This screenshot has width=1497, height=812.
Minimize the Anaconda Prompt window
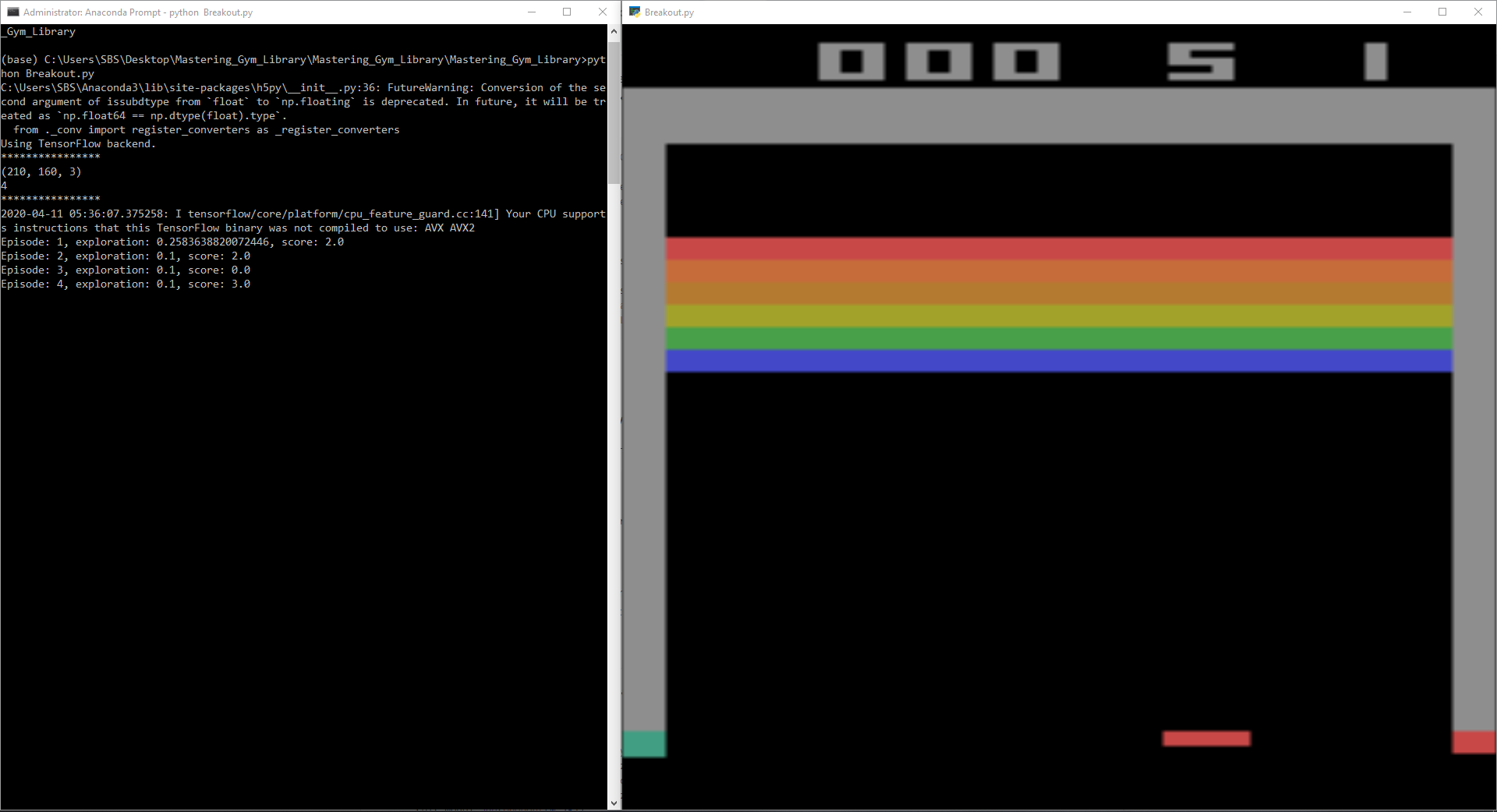pyautogui.click(x=532, y=12)
